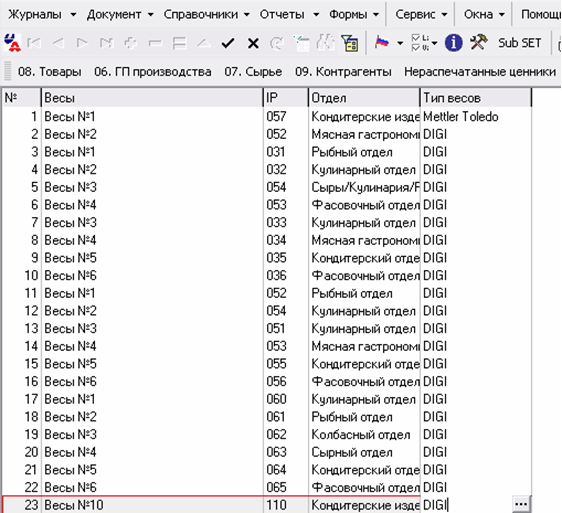This screenshot has width=562, height=513.
Task: Go to the next record arrow
Action: (x=82, y=43)
